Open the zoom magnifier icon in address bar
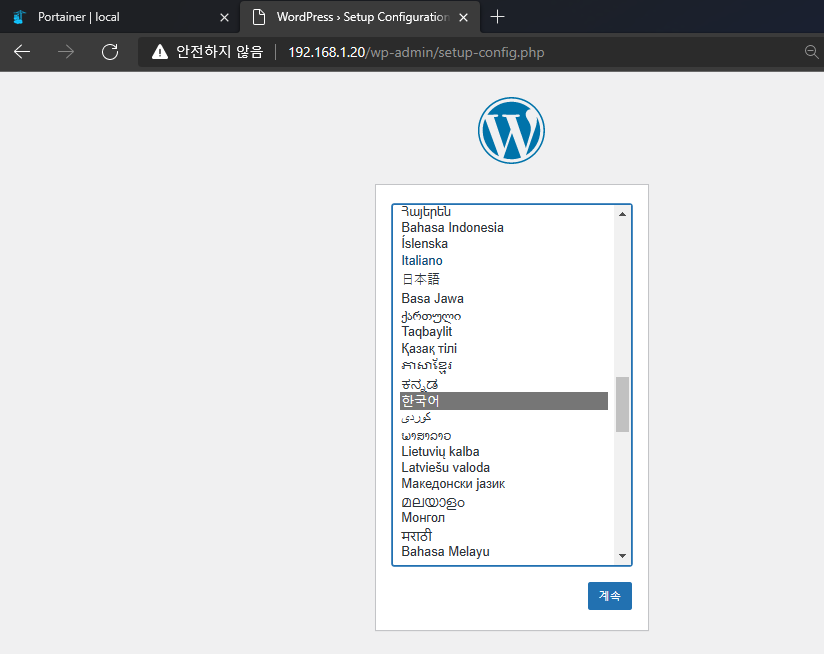This screenshot has width=824, height=654. pyautogui.click(x=811, y=52)
